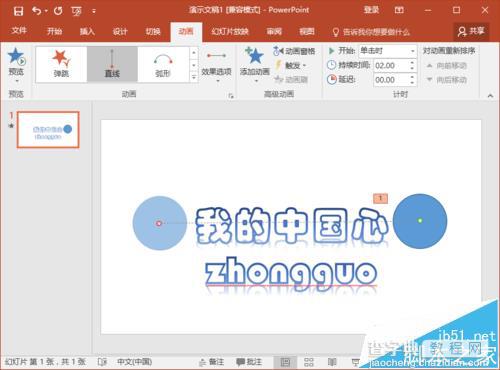
Task: Click 向前移动 to move animation earlier
Action: pos(447,65)
